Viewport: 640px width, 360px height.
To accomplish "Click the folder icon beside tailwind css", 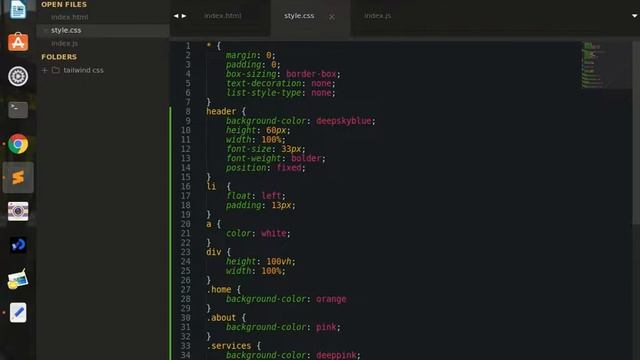I will point(56,70).
